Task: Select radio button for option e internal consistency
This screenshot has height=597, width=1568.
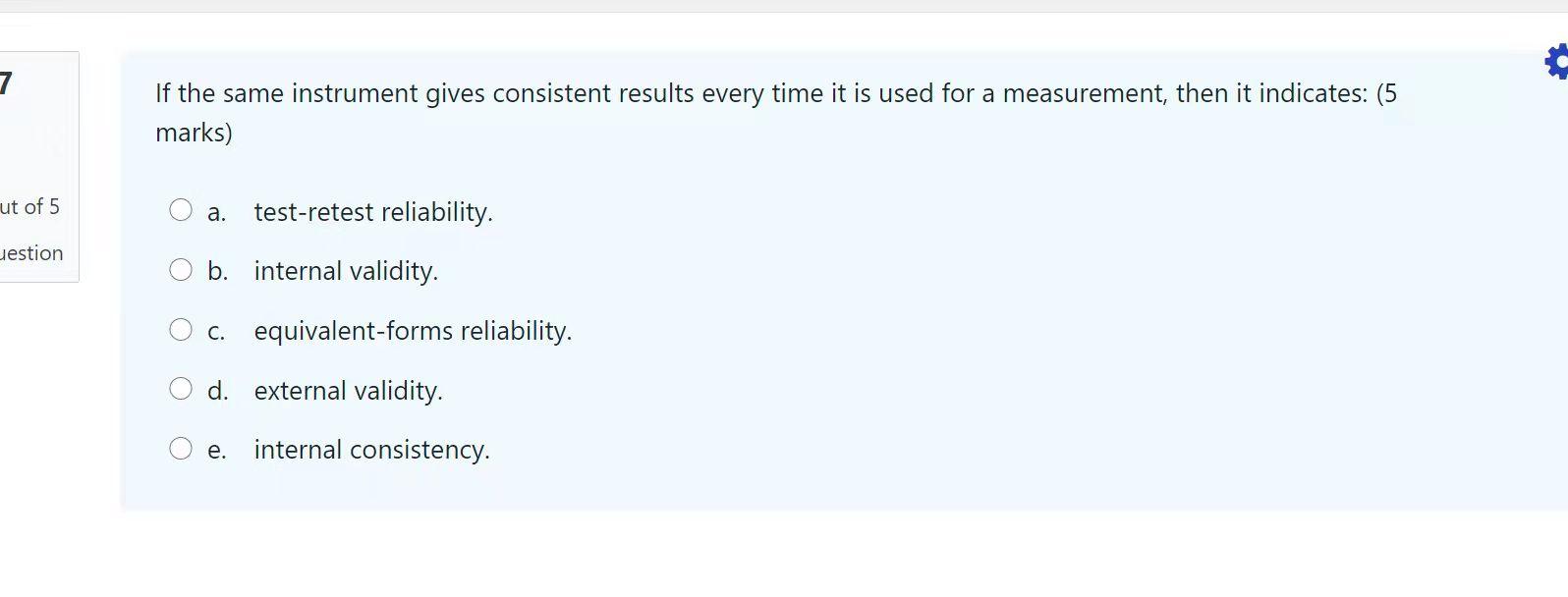Action: pyautogui.click(x=181, y=448)
